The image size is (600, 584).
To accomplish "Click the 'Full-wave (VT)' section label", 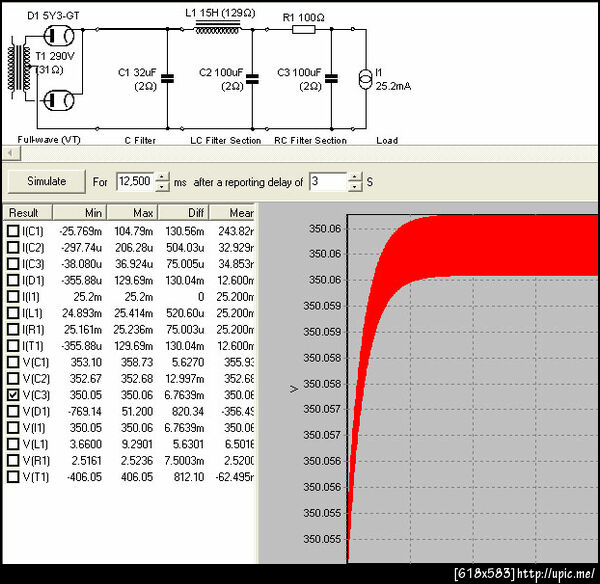I will coord(49,140).
